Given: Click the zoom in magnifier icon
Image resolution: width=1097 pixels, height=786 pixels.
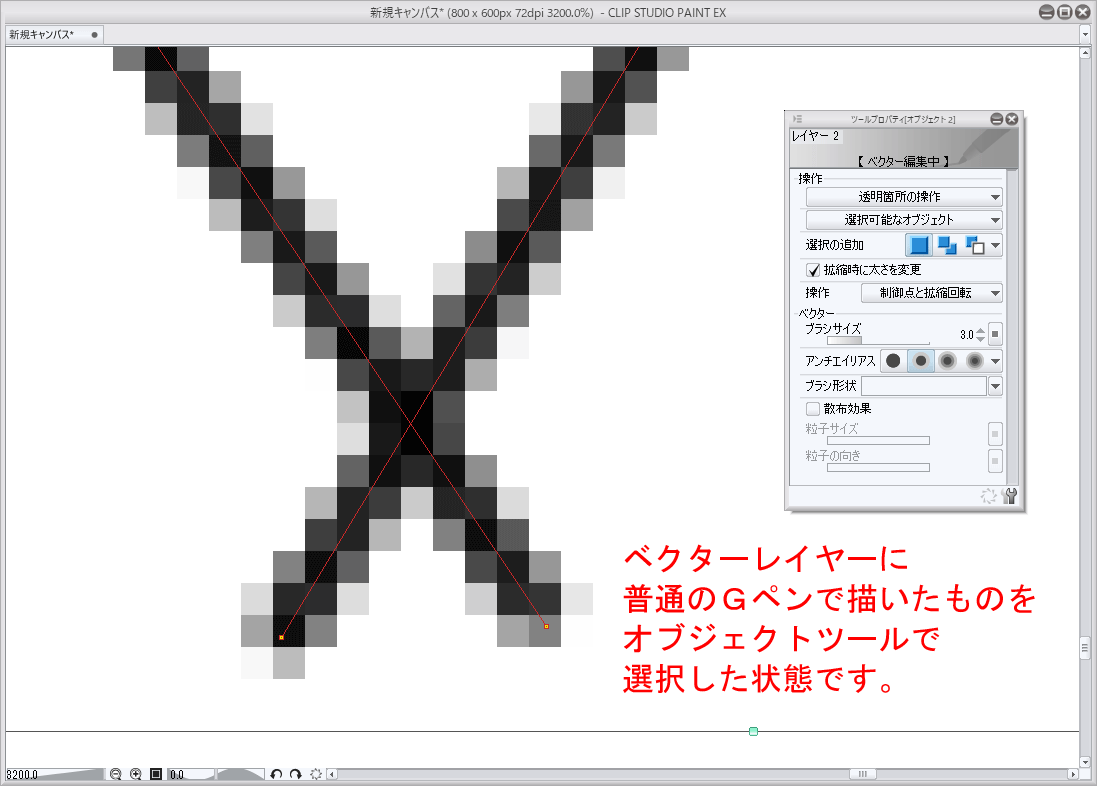Looking at the screenshot, I should (x=136, y=774).
